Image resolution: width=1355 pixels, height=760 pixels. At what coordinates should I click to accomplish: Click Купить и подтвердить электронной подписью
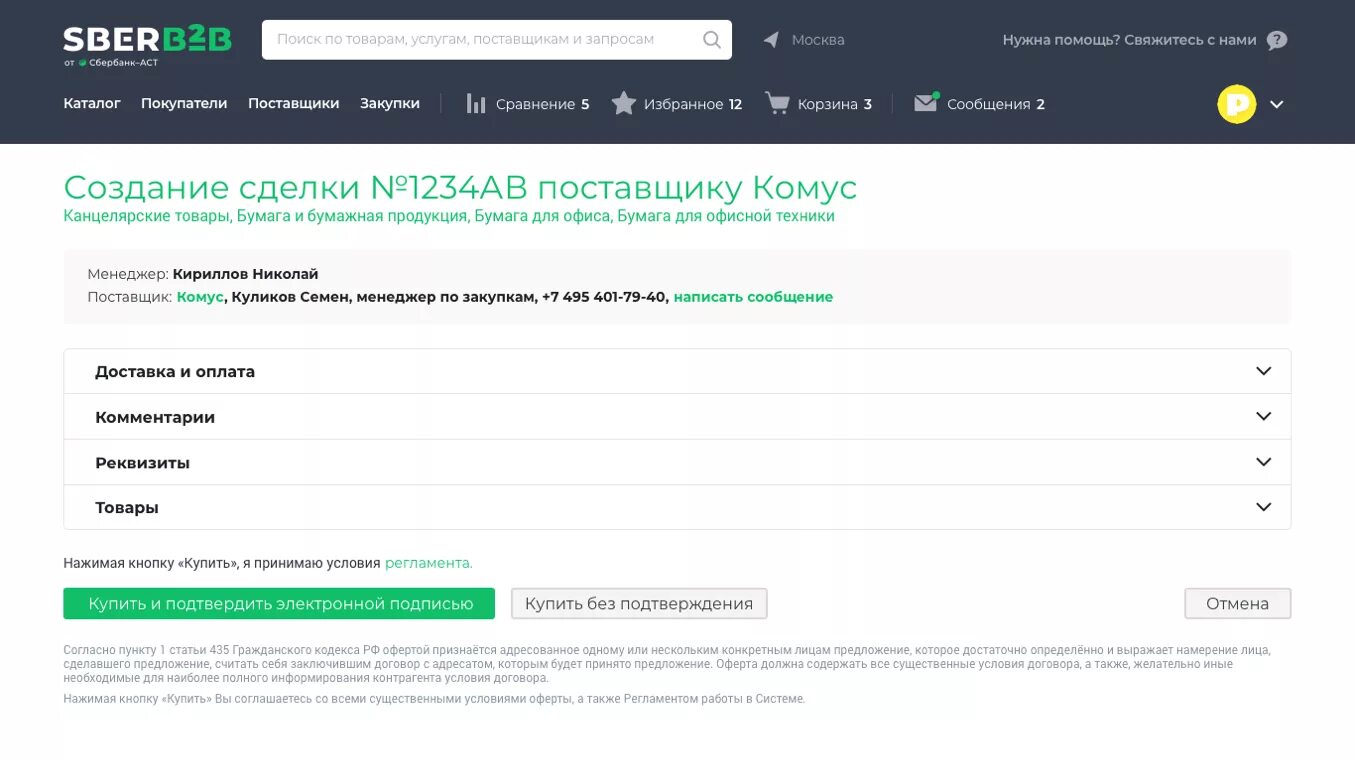click(280, 603)
